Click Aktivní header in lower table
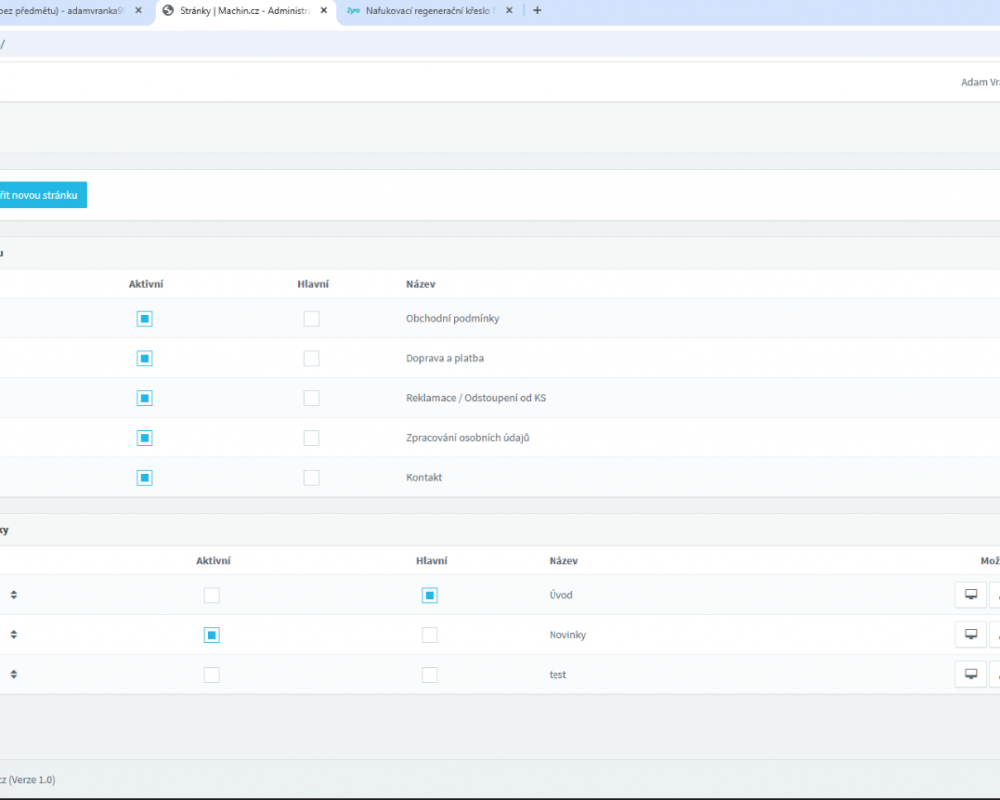 [x=213, y=561]
